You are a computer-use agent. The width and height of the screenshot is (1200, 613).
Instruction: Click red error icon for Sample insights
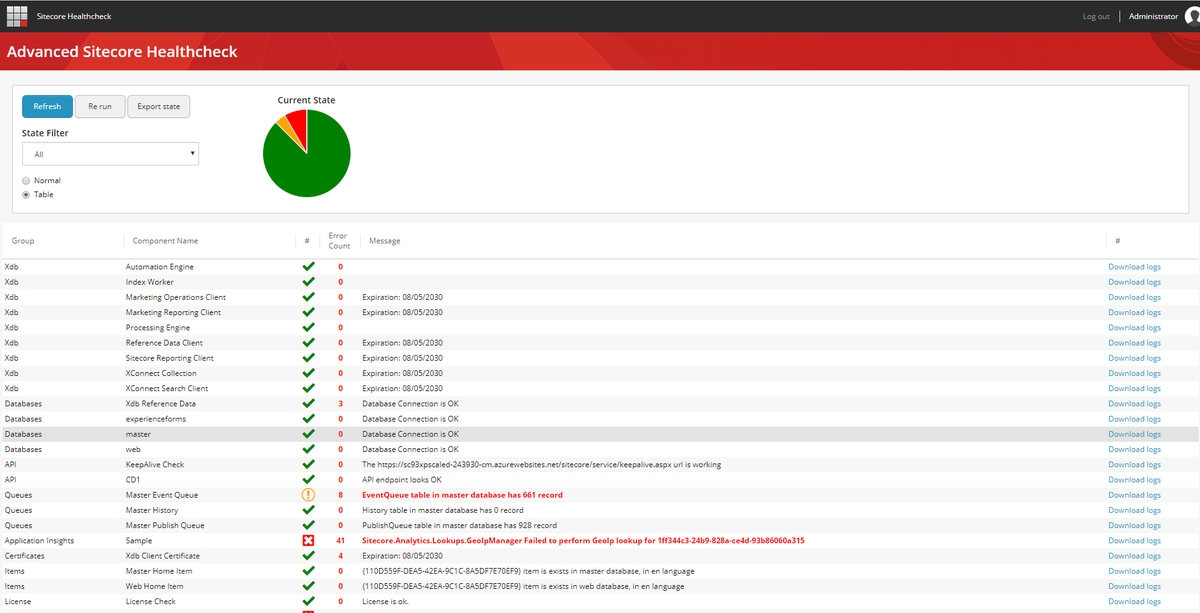(x=308, y=541)
